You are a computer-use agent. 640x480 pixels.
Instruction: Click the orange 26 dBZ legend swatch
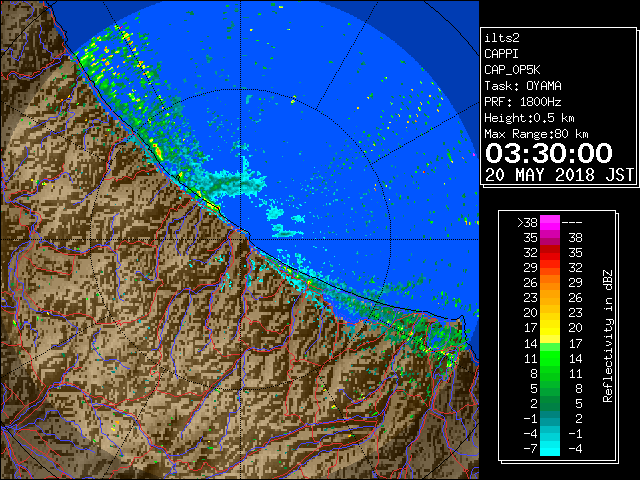point(550,282)
